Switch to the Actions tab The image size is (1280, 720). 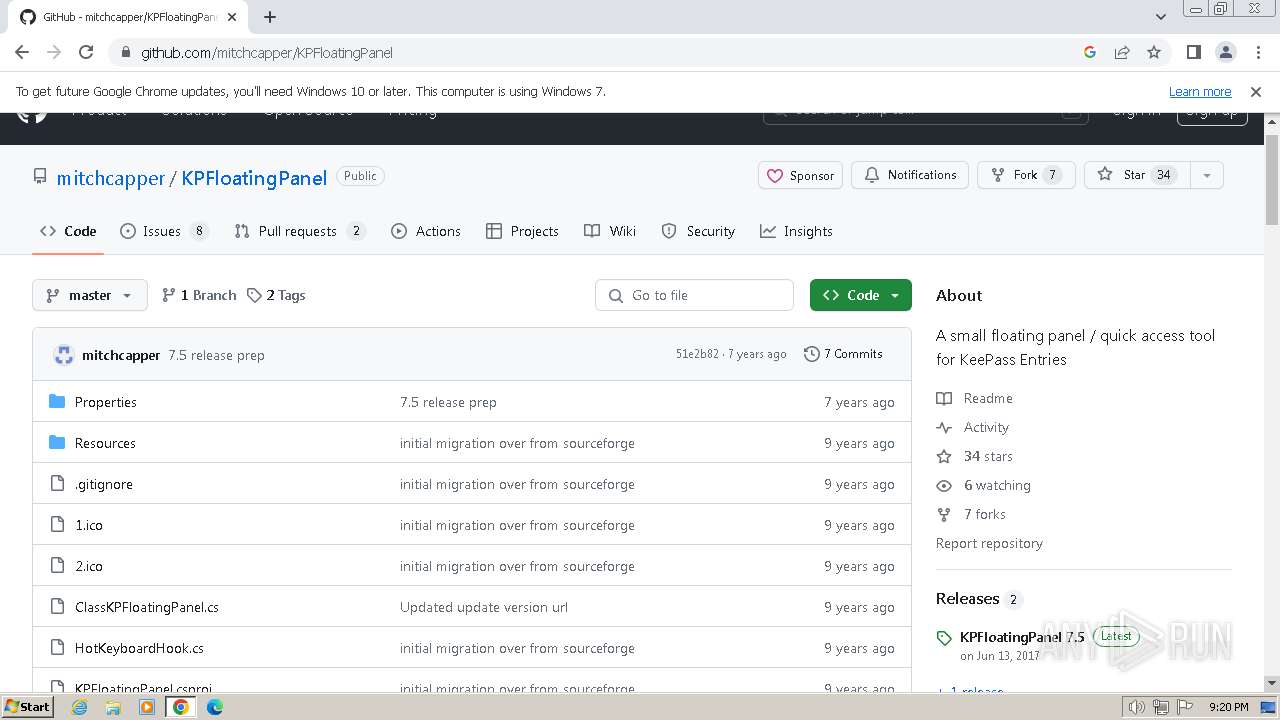pos(426,231)
